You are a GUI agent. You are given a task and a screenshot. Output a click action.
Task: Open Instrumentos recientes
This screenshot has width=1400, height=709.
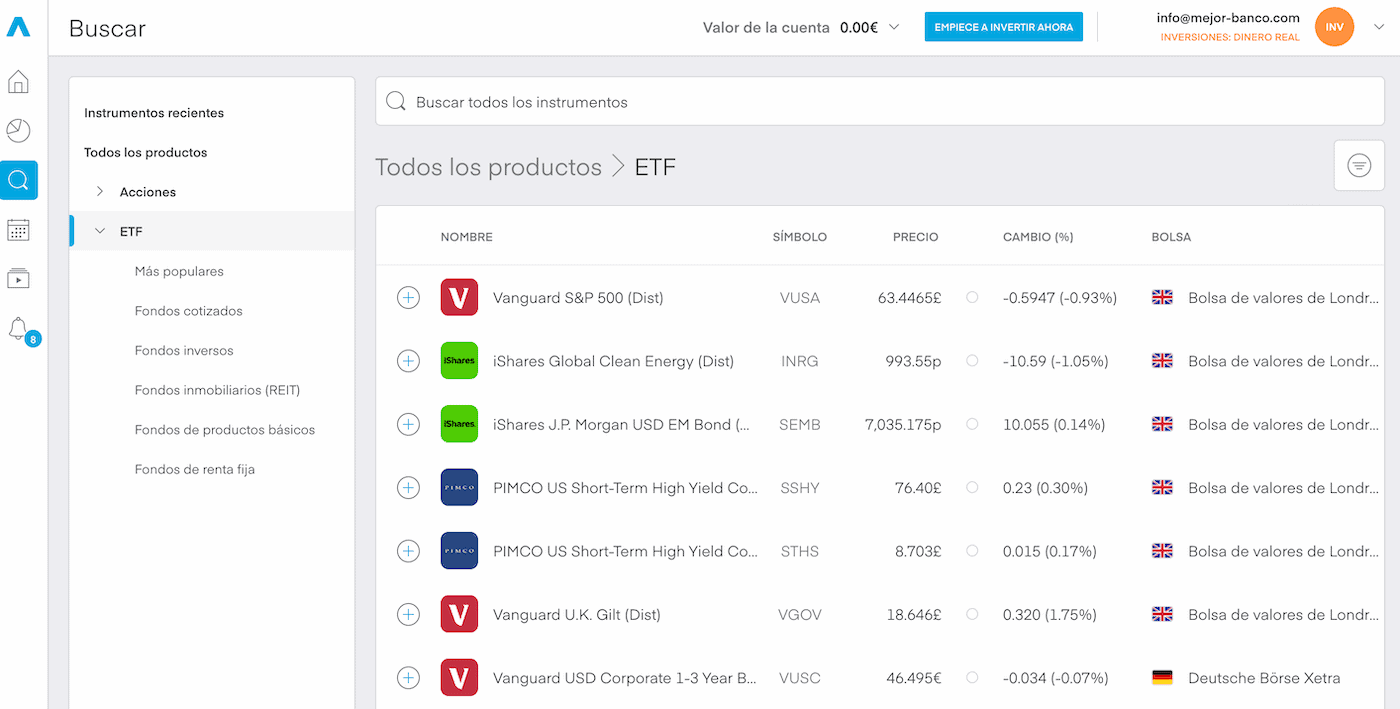pyautogui.click(x=154, y=113)
